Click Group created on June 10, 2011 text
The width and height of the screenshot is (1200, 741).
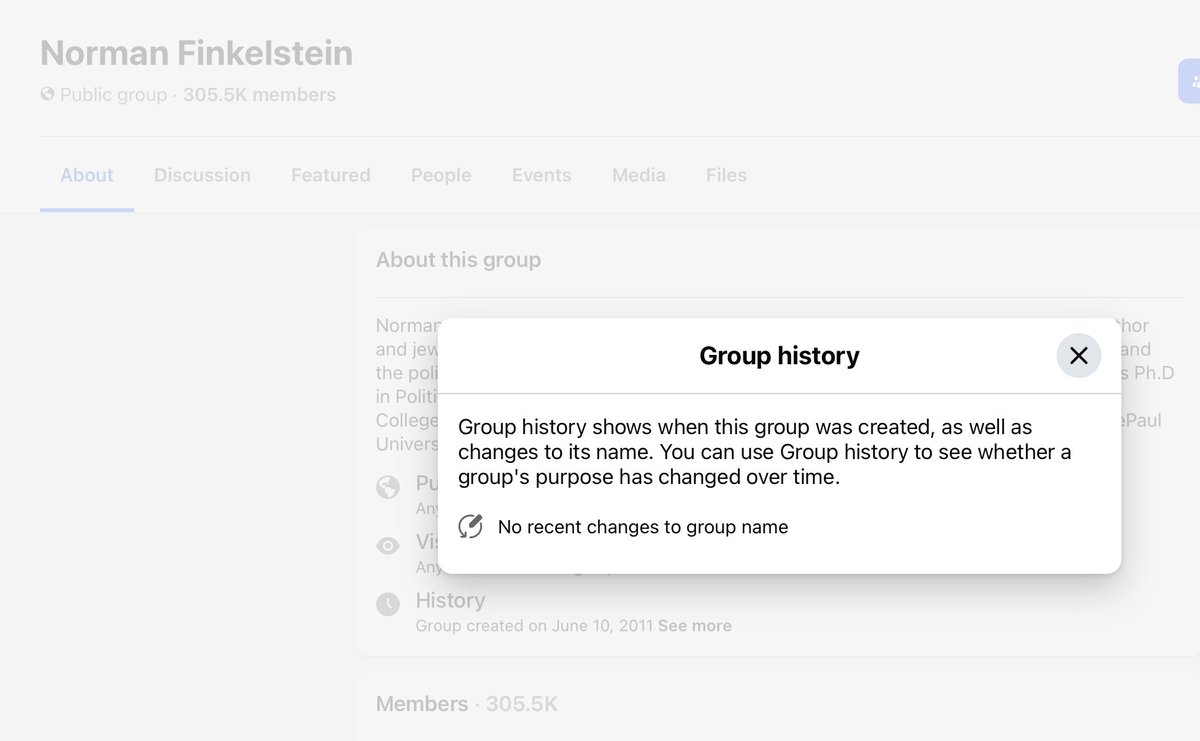coord(535,626)
